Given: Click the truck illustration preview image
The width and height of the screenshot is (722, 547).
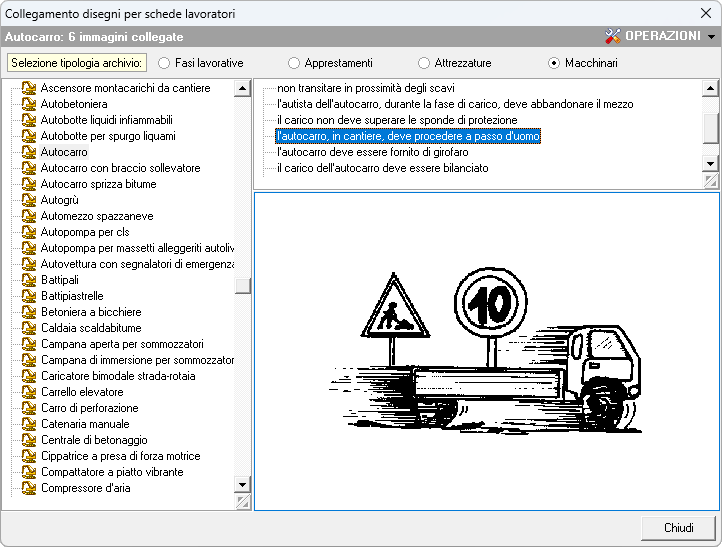Looking at the screenshot, I should pyautogui.click(x=486, y=350).
